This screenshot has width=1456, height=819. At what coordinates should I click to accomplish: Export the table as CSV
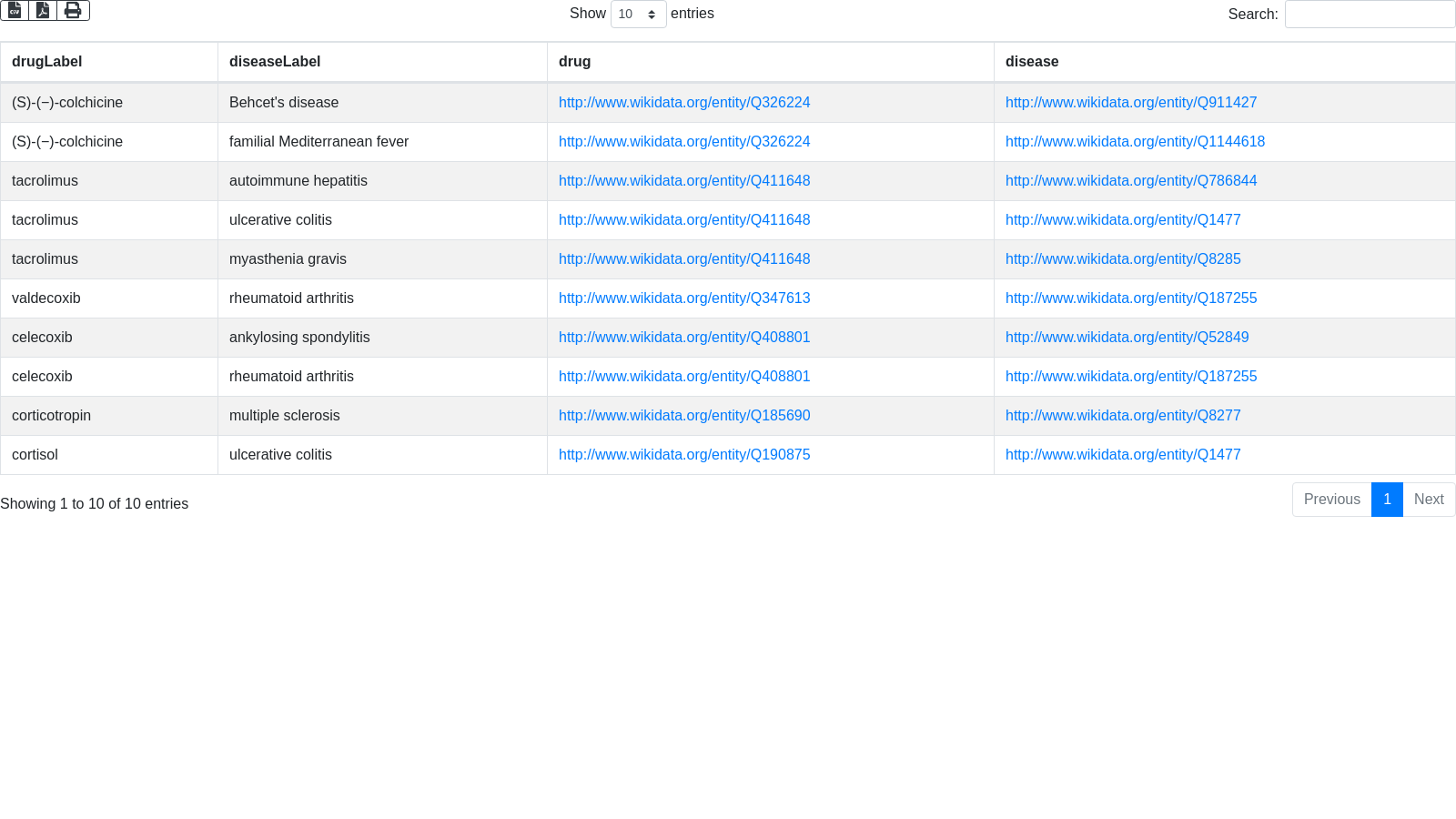coord(15,10)
